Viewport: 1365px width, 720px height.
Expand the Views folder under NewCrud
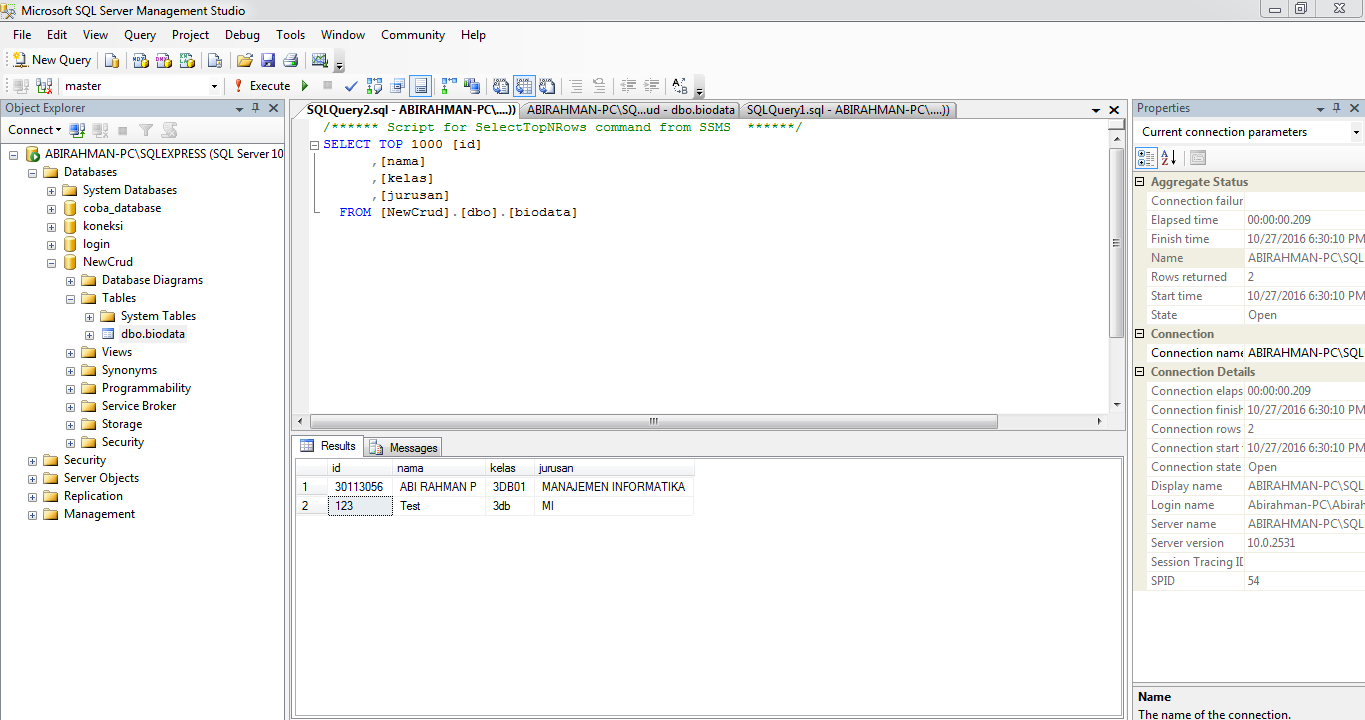tap(69, 352)
